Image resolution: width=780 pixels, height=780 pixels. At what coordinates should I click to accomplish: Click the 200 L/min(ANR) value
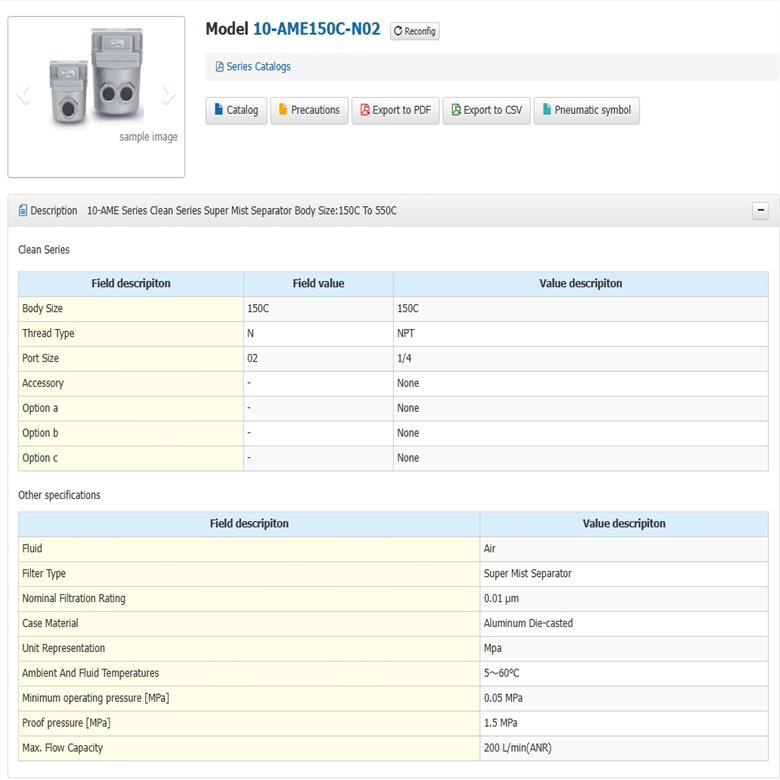[x=517, y=748]
